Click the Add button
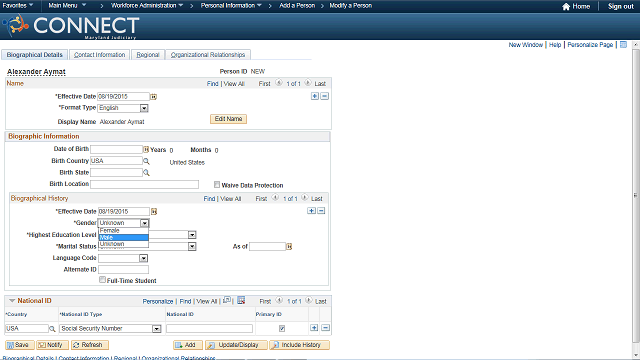The width and height of the screenshot is (640, 360). click(188, 345)
